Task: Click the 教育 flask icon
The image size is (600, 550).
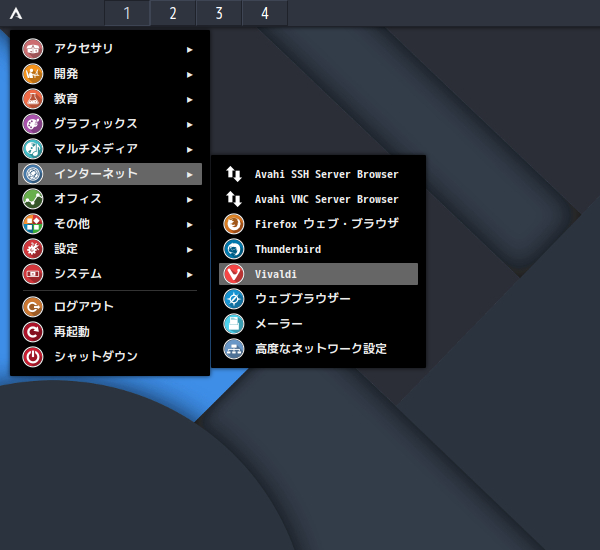Action: (33, 99)
